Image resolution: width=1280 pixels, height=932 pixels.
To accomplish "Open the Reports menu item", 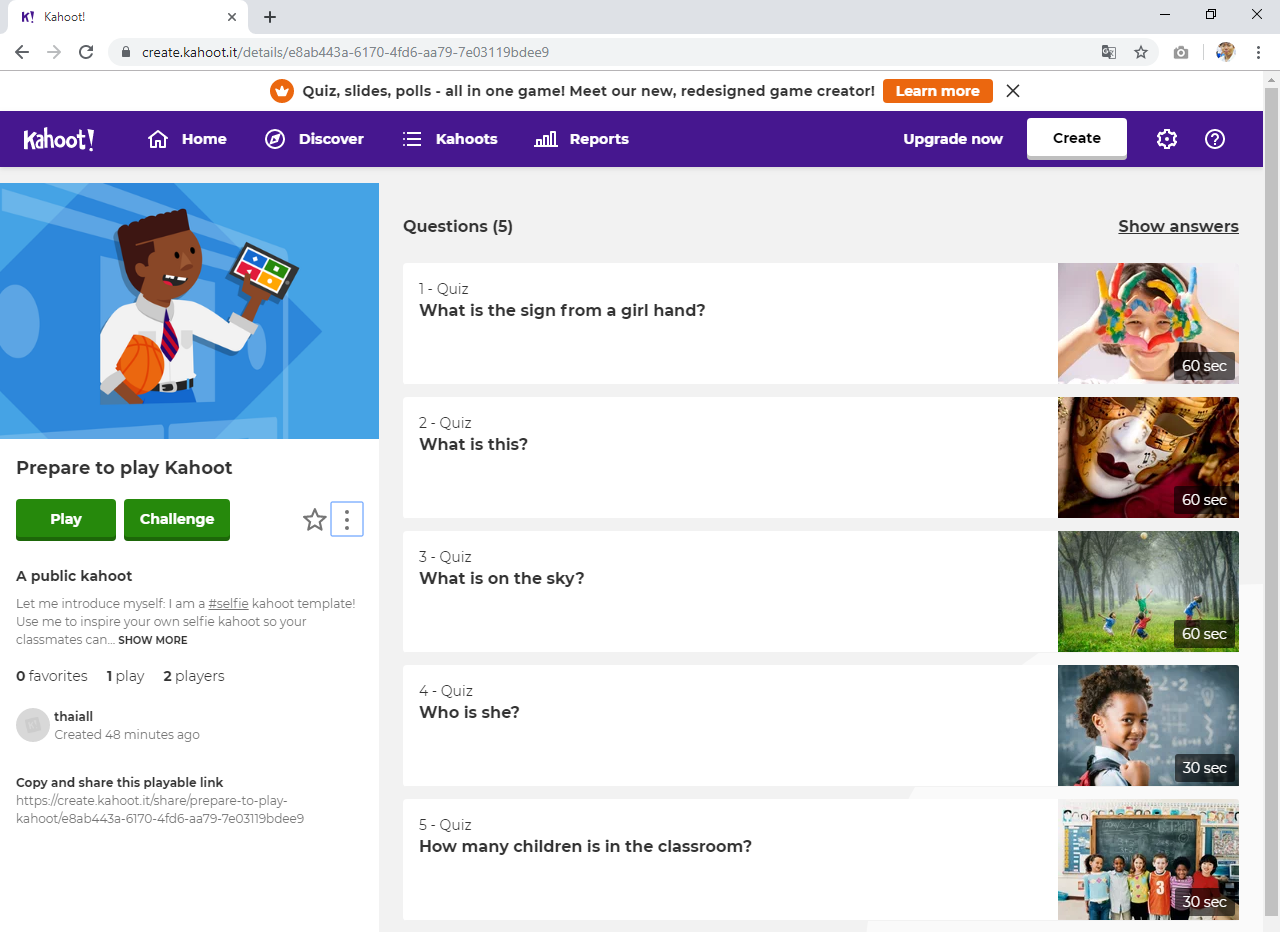I will [582, 139].
